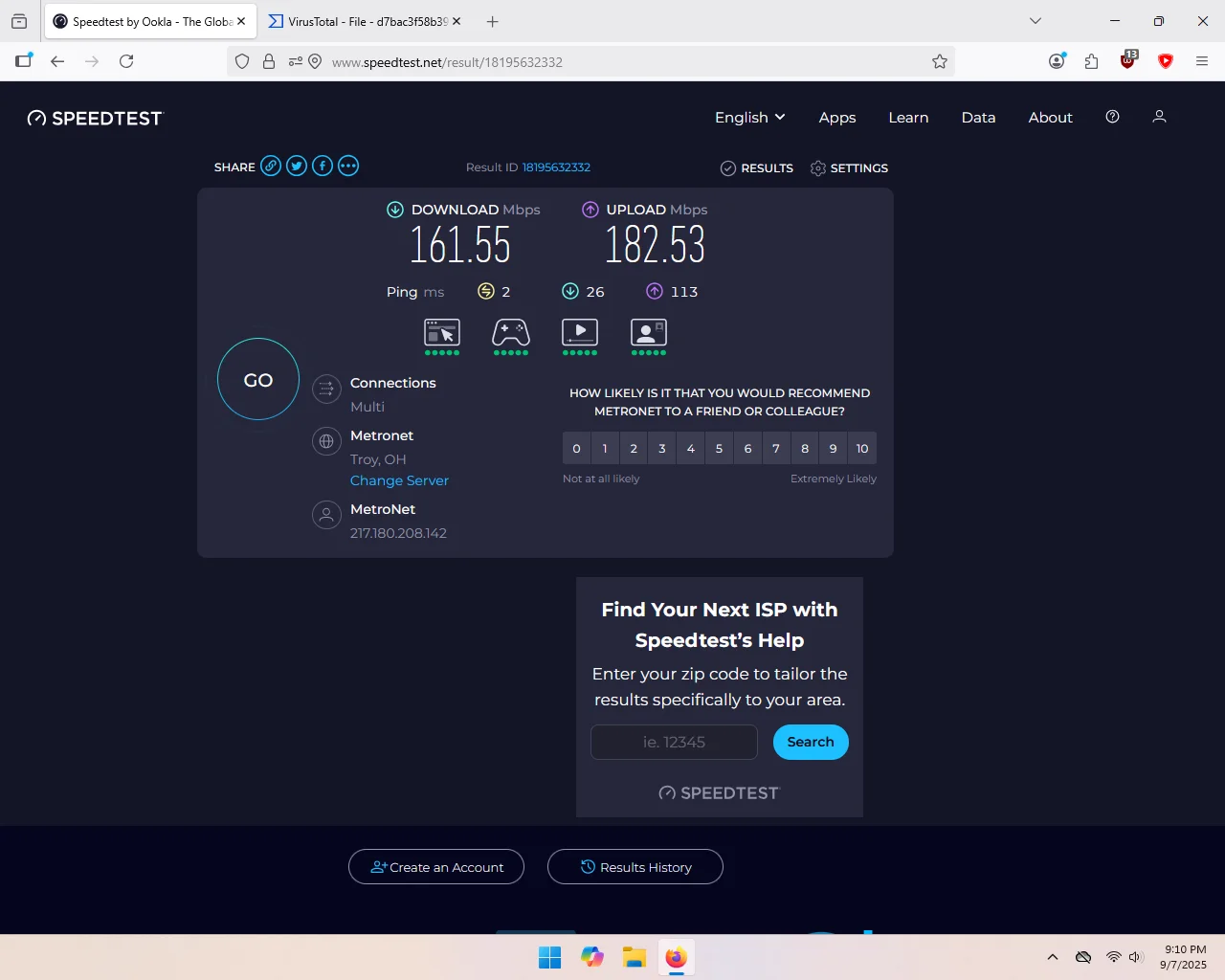
Task: Click the MetroNet ISP person icon
Action: (x=326, y=515)
